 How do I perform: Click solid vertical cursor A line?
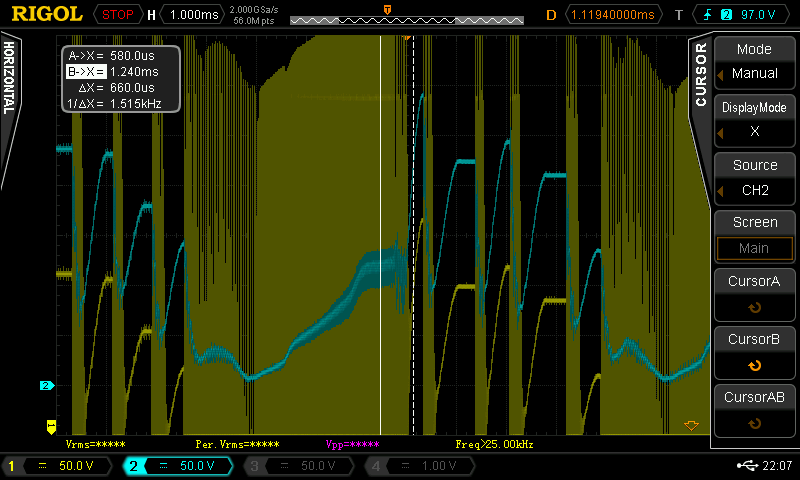381,235
